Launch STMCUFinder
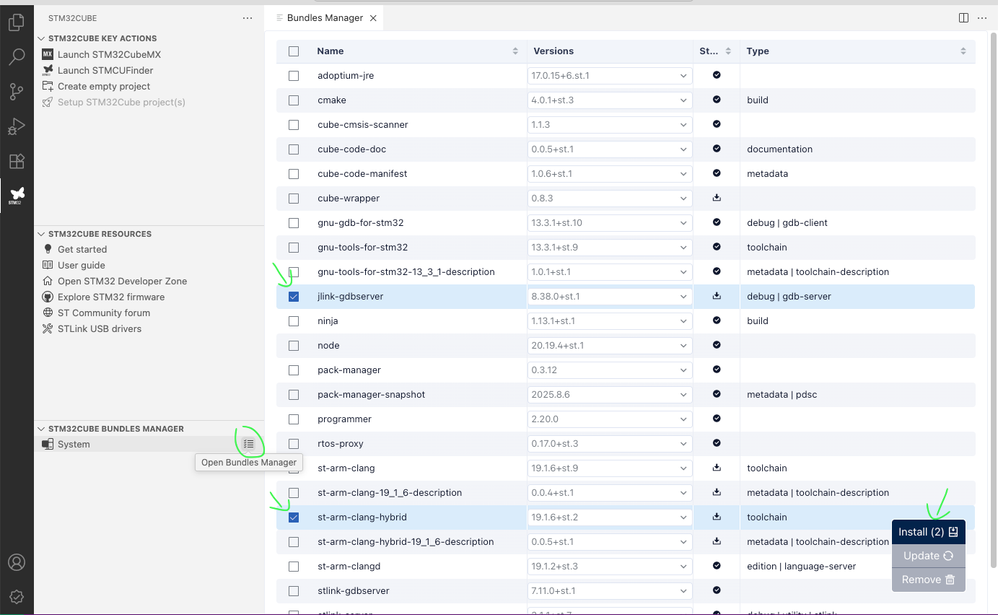The image size is (998, 615). (x=105, y=70)
